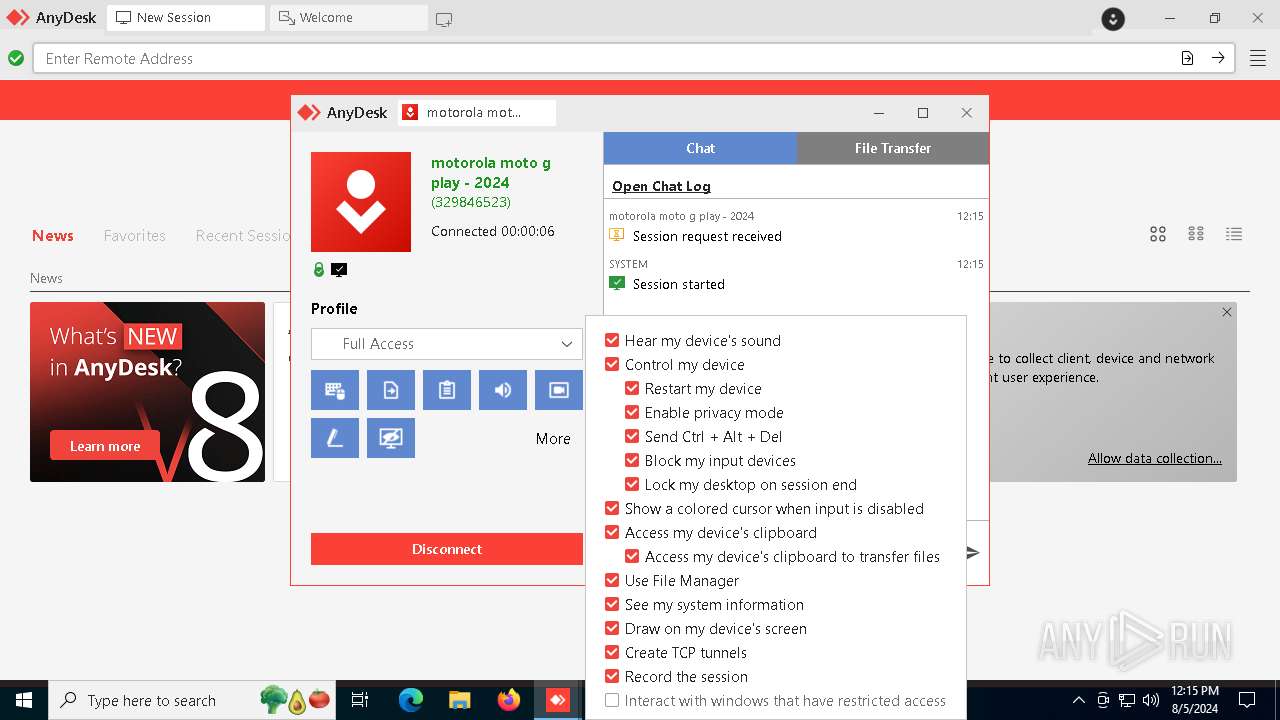
Task: Select the Favorites tab
Action: coord(135,235)
